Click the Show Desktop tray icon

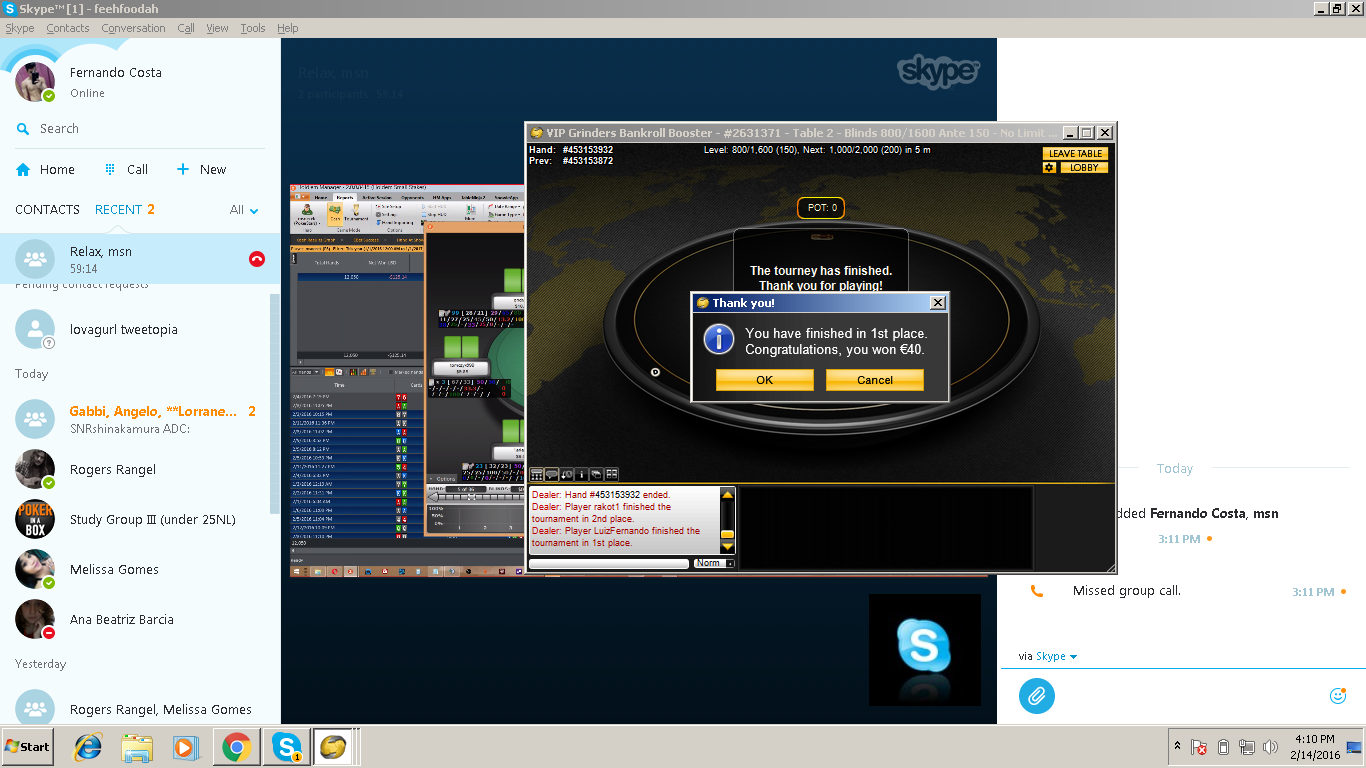1355,747
